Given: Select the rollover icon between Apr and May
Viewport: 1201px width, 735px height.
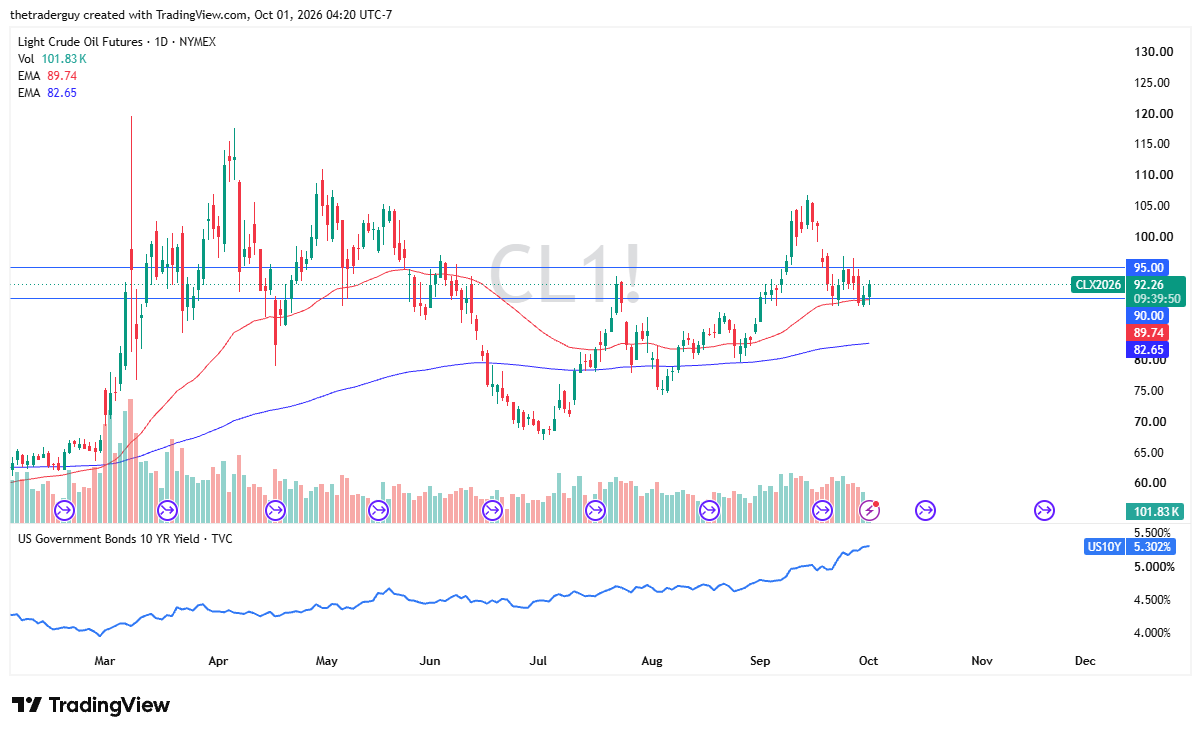Looking at the screenshot, I should point(275,511).
